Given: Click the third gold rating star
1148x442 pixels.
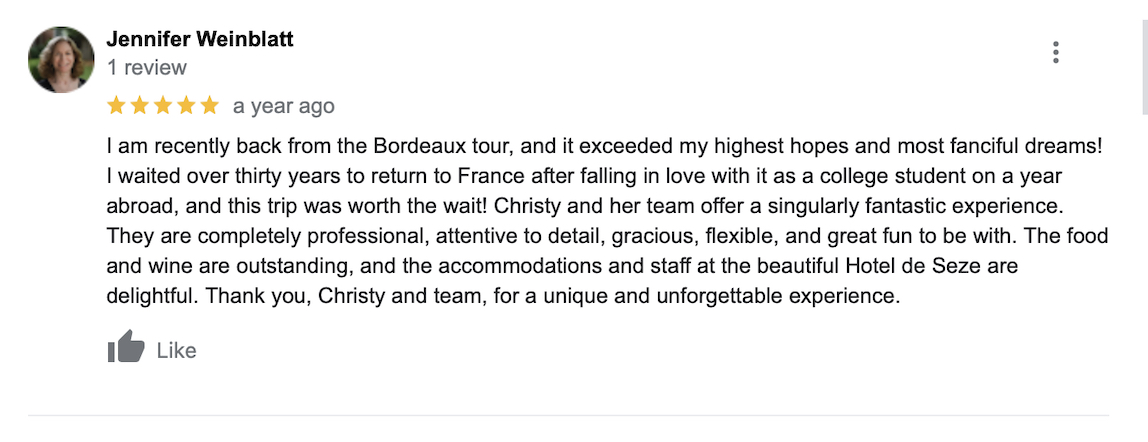Looking at the screenshot, I should (x=163, y=105).
